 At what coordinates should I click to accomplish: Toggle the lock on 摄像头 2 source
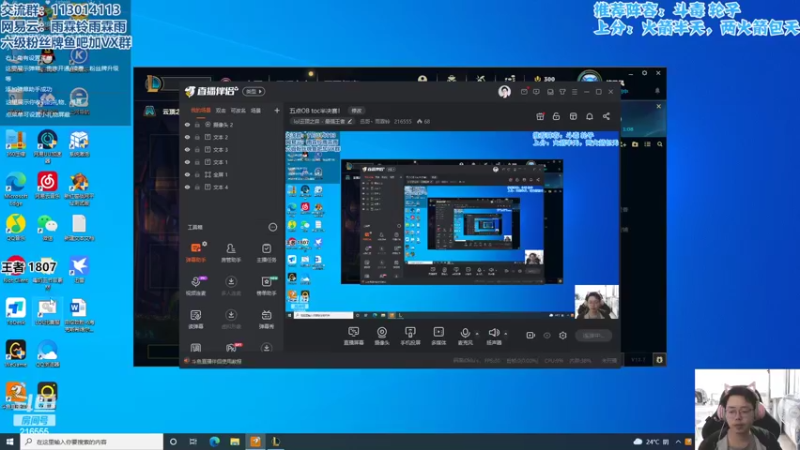point(197,124)
